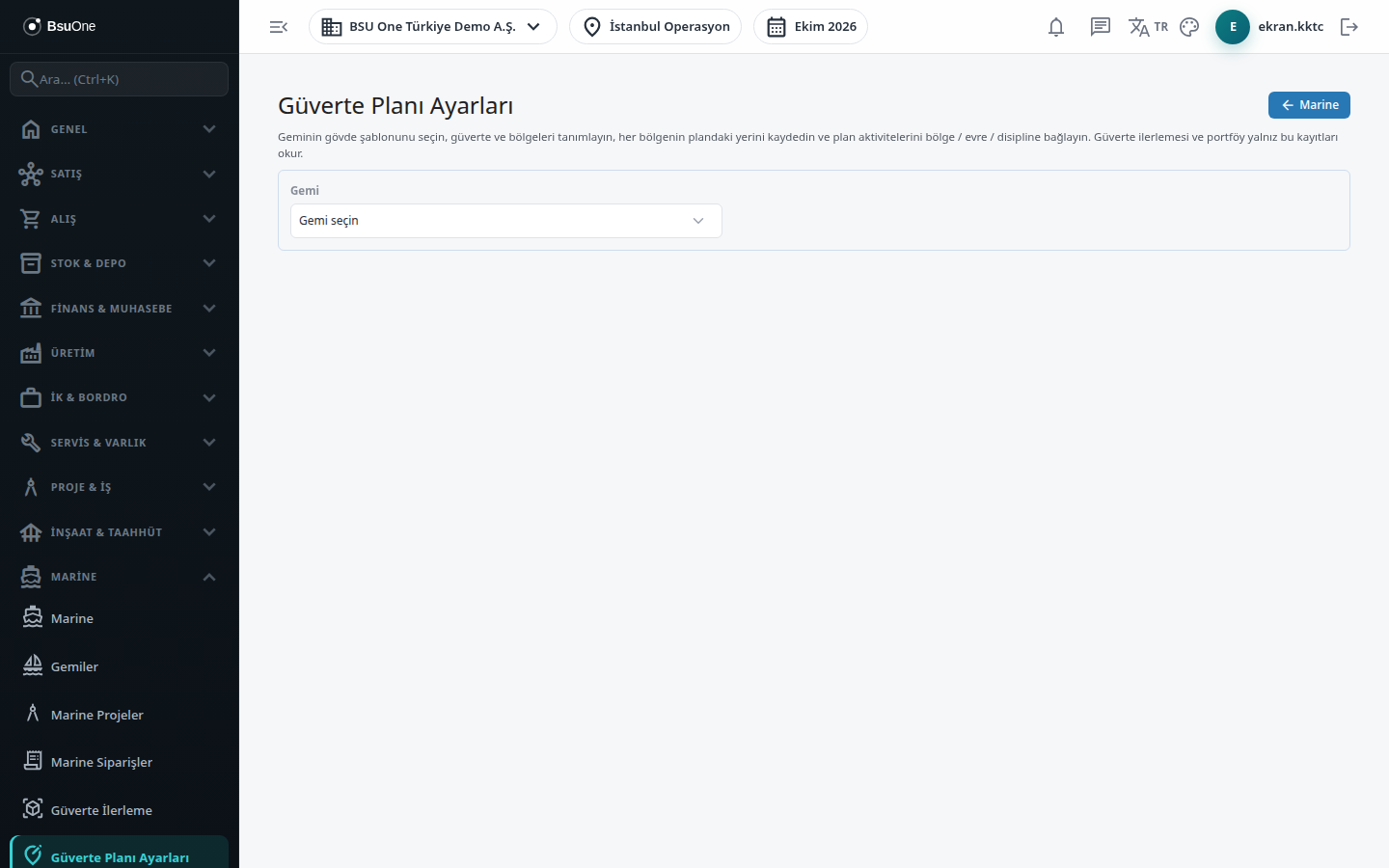Open the BSU One Türkiye Demo A.Ş. company selector

click(x=433, y=27)
